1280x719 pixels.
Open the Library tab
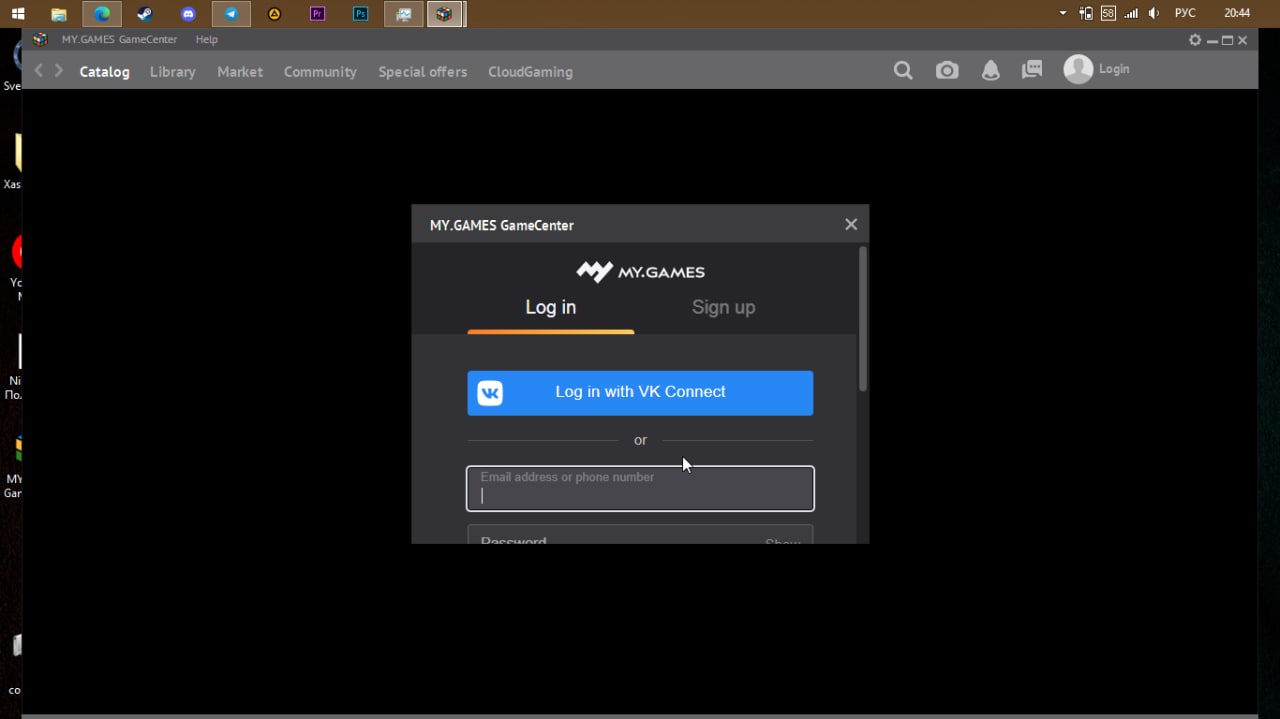pos(173,72)
